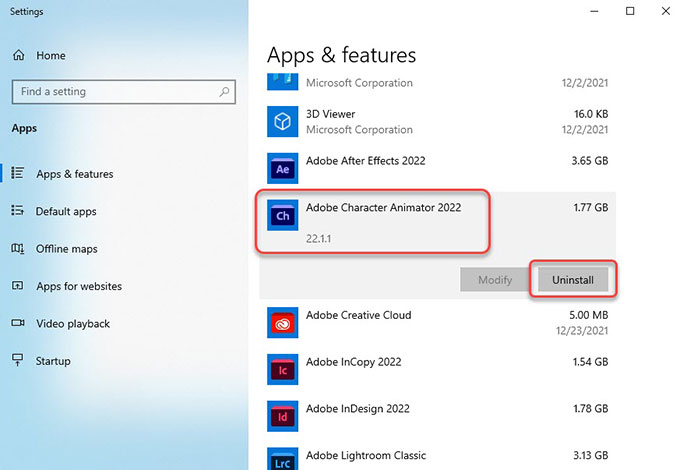Click the Apps & features list icon
The width and height of the screenshot is (680, 470).
(17, 173)
